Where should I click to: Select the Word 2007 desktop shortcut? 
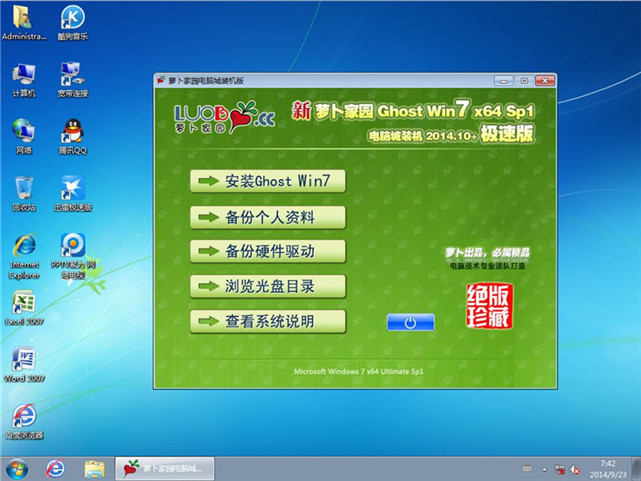(24, 365)
